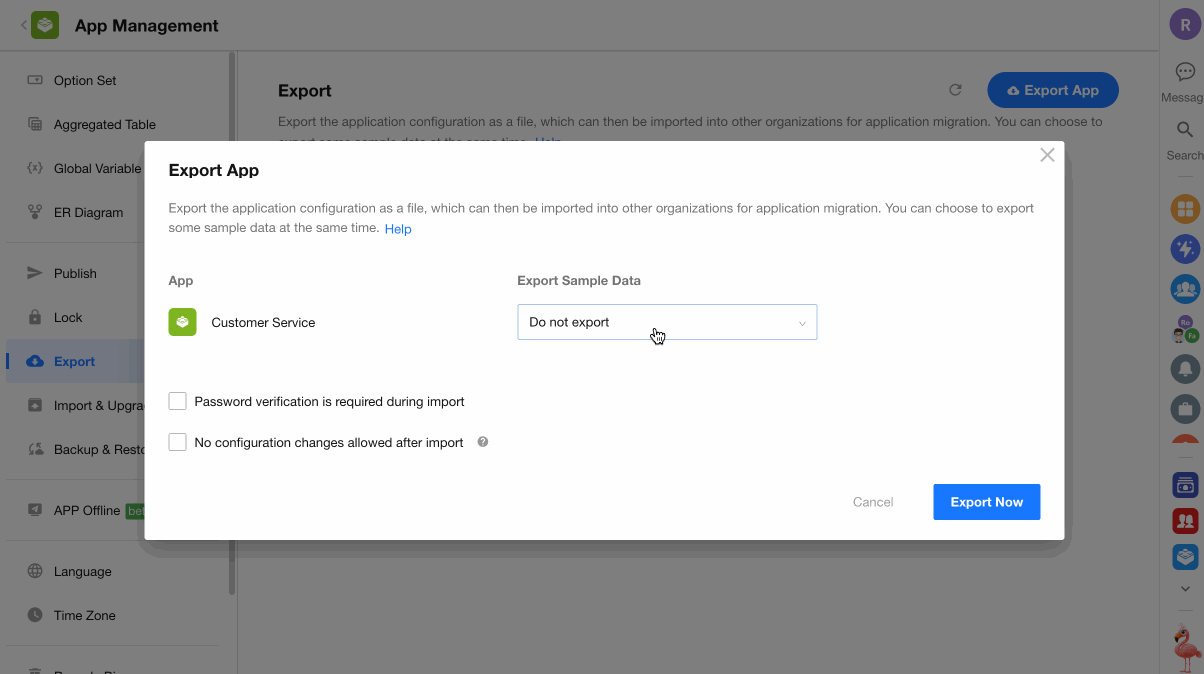
Task: Open Search in the right sidebar
Action: [1185, 130]
